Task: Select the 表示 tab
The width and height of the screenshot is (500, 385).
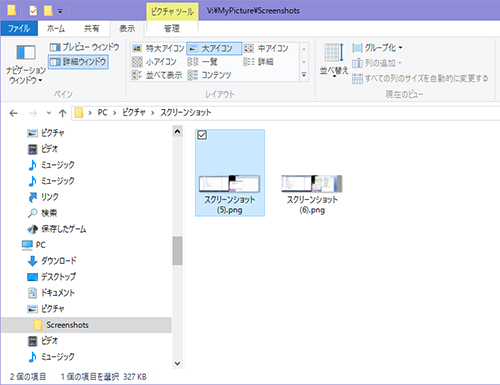Action: [127, 29]
